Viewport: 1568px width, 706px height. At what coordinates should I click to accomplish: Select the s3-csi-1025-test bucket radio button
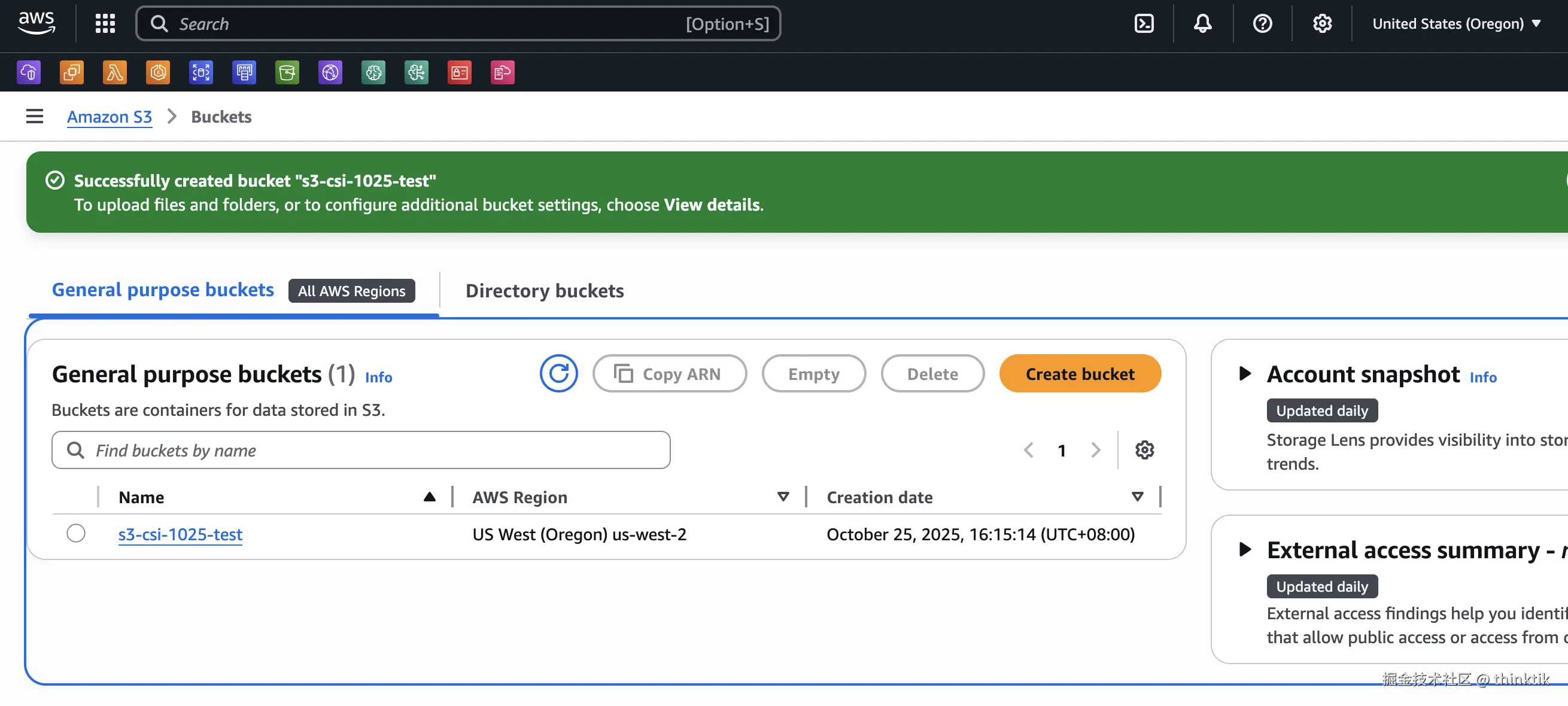coord(76,533)
